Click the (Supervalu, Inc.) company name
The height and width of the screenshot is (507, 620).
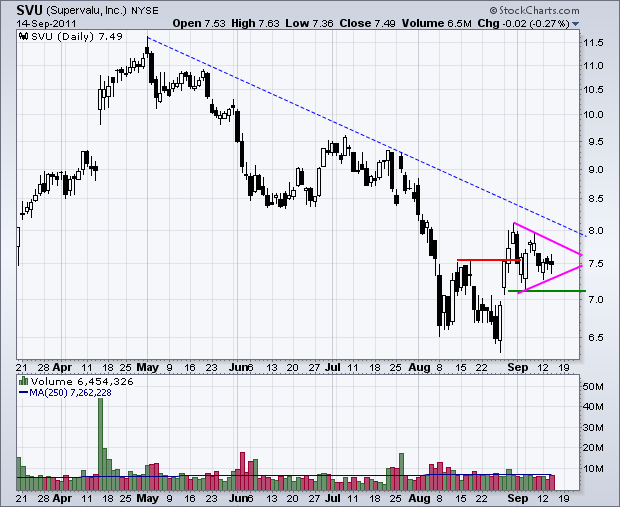tap(86, 11)
